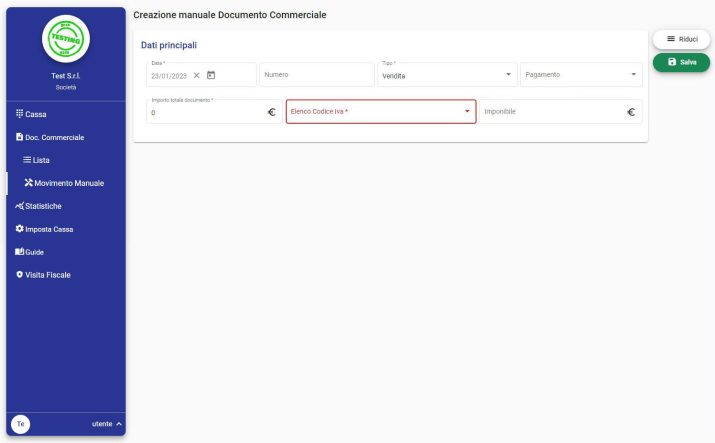
Task: Clear the date with the X icon
Action: [197, 75]
